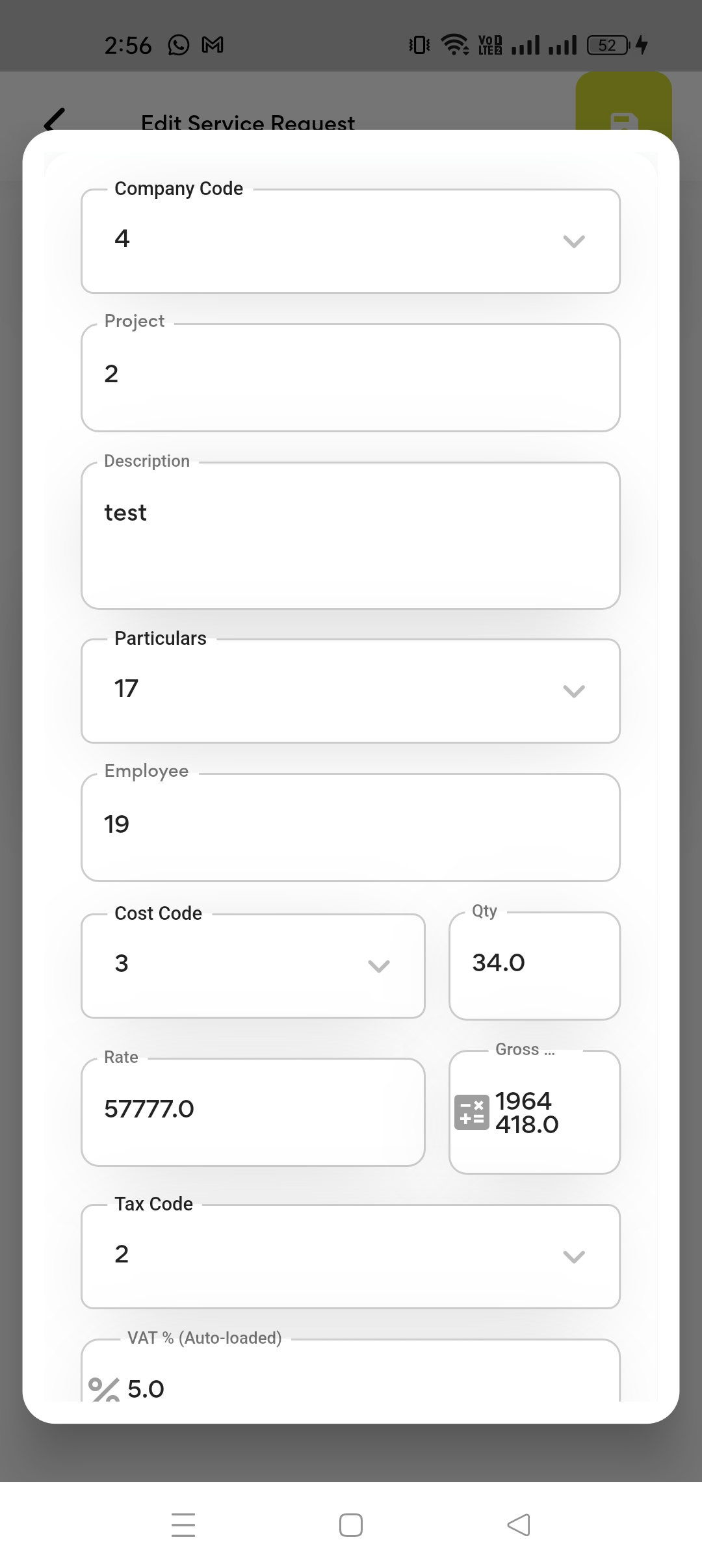This screenshot has width=702, height=1568.
Task: Expand the Particulars dropdown
Action: 350,690
